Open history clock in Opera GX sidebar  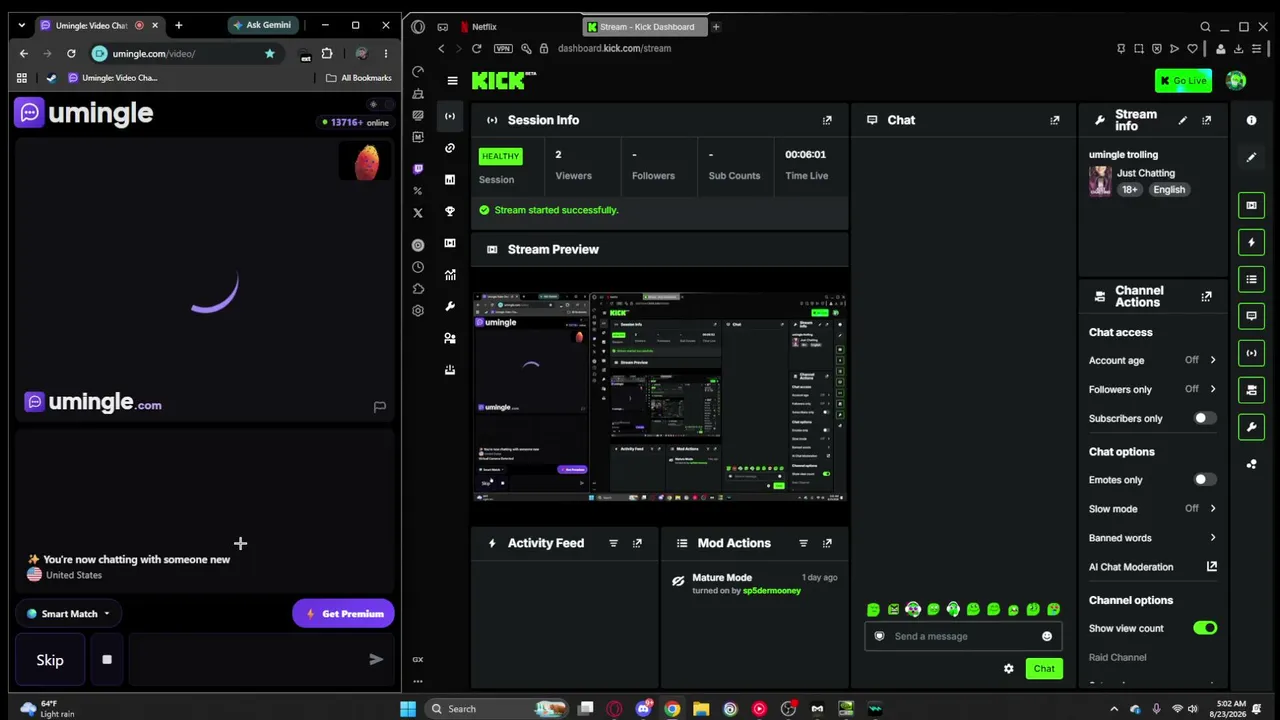tap(418, 267)
